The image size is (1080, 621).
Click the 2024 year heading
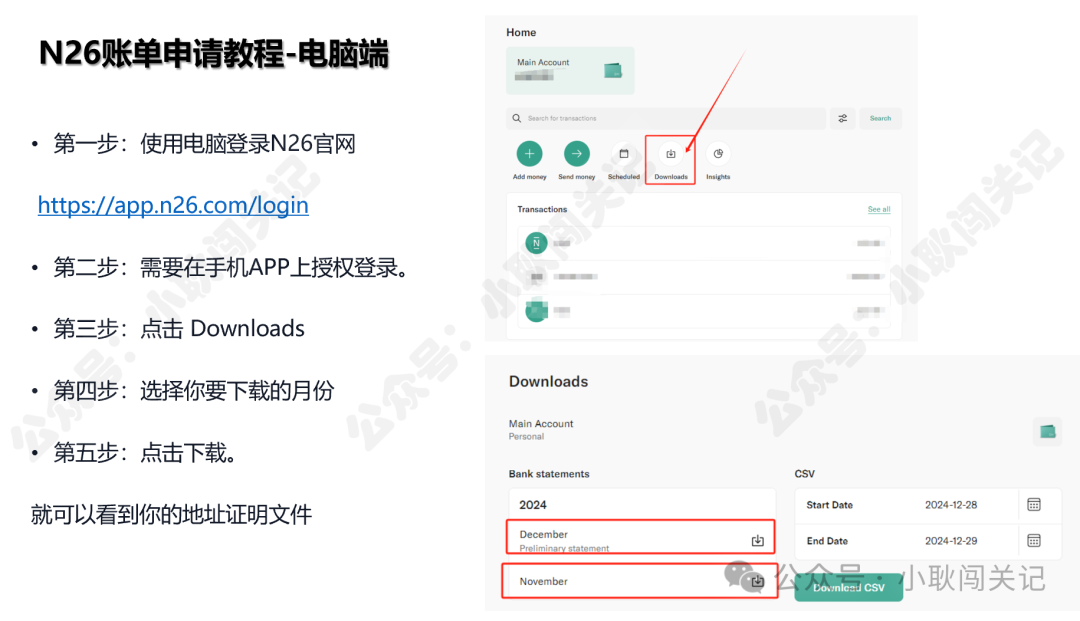(532, 505)
